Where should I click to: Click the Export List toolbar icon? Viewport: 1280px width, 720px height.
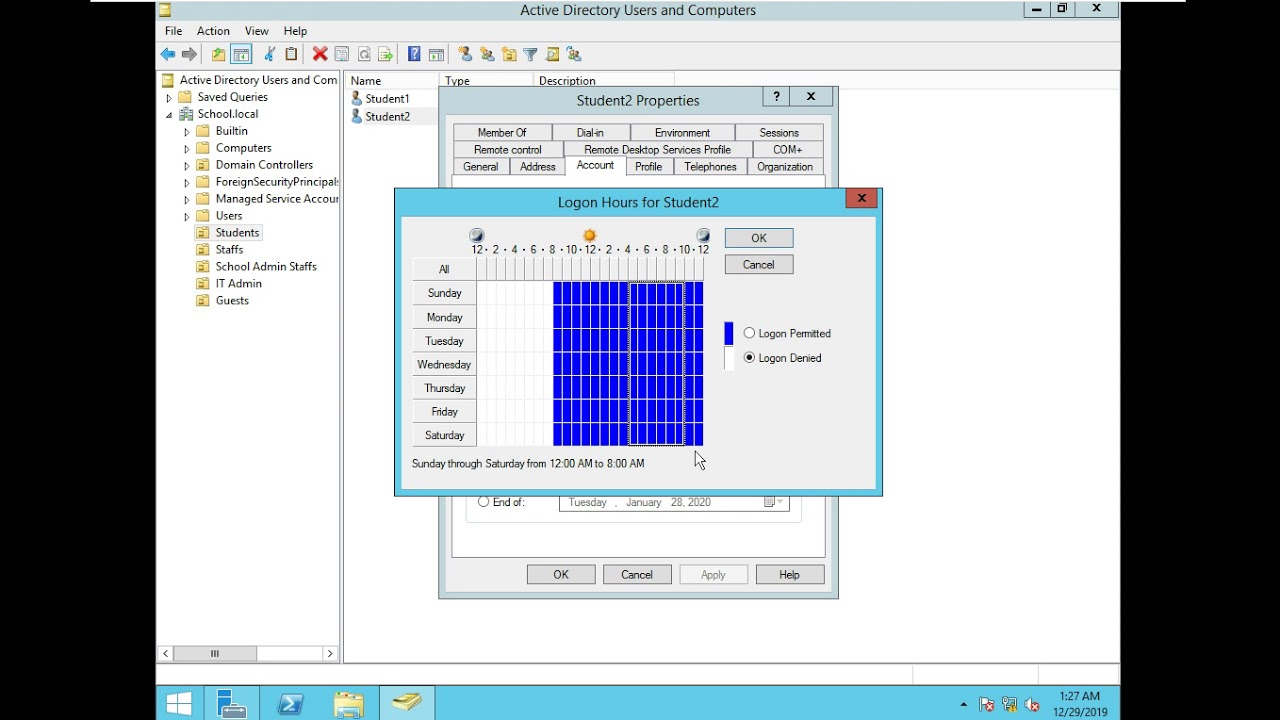pyautogui.click(x=385, y=54)
